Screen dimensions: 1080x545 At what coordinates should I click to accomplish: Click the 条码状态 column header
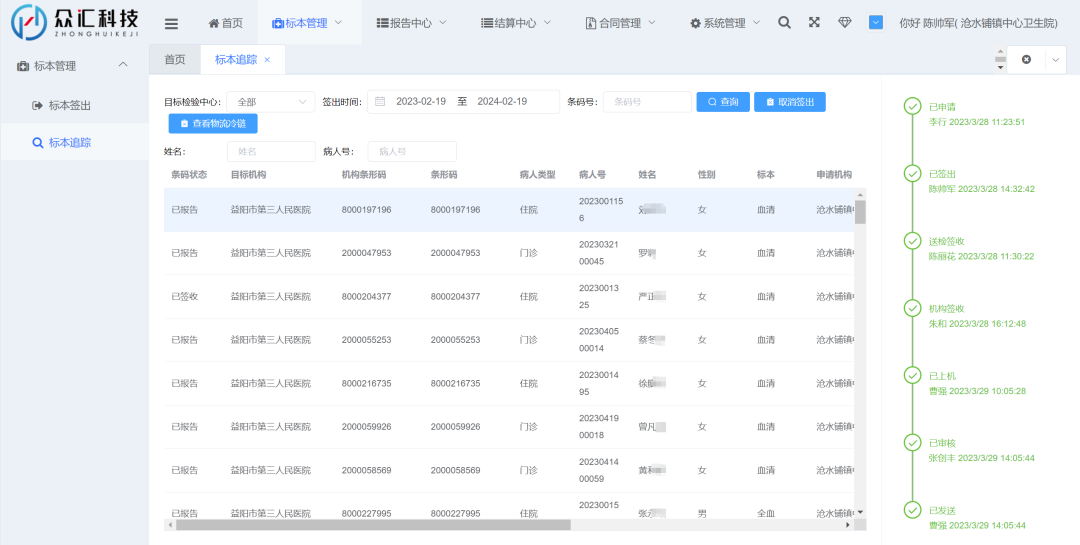tap(189, 175)
